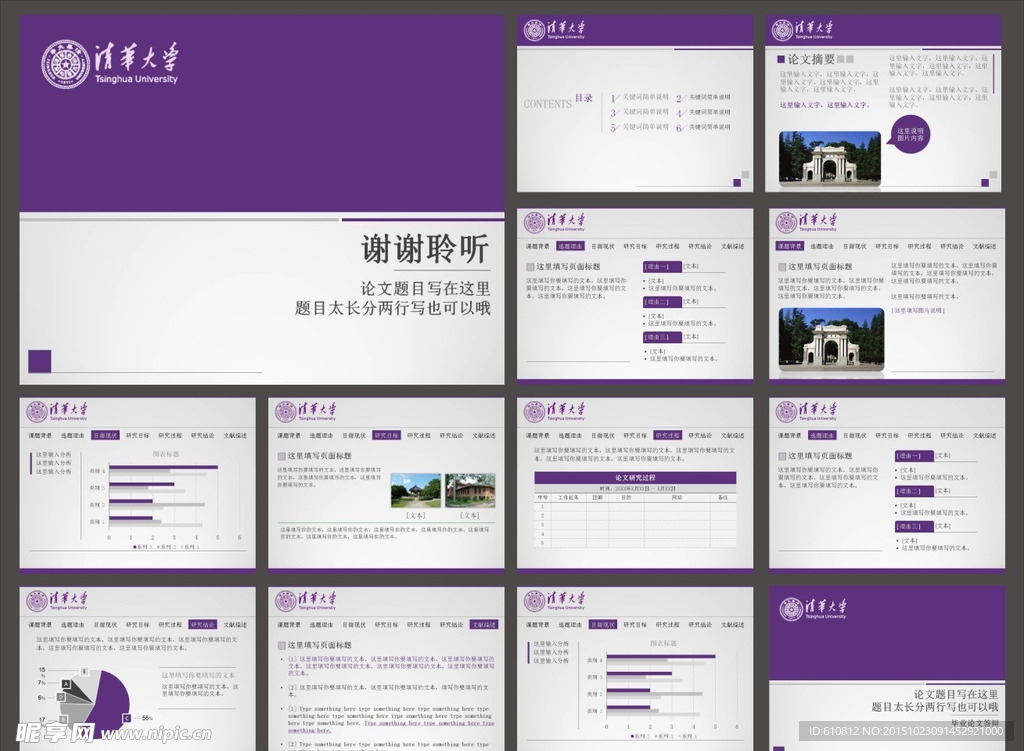Screen dimensions: 1024x751
Task: Select contents item number 4 关键词简单说明
Action: (703, 112)
